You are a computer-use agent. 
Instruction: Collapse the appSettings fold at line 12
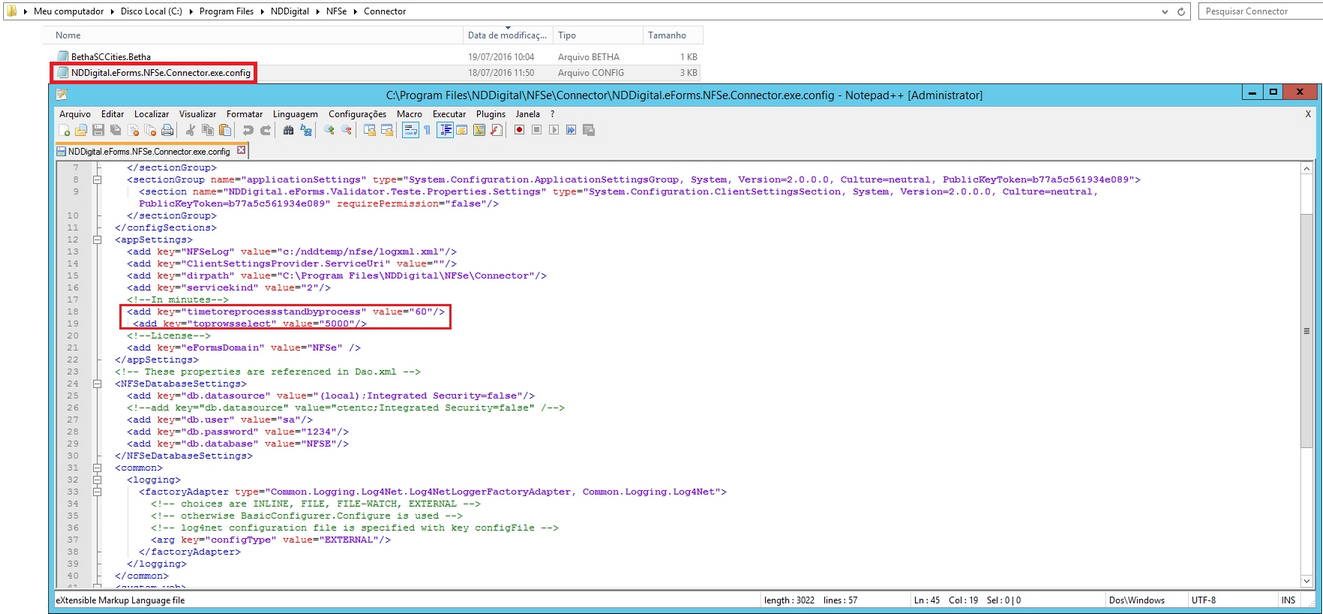tap(96, 239)
